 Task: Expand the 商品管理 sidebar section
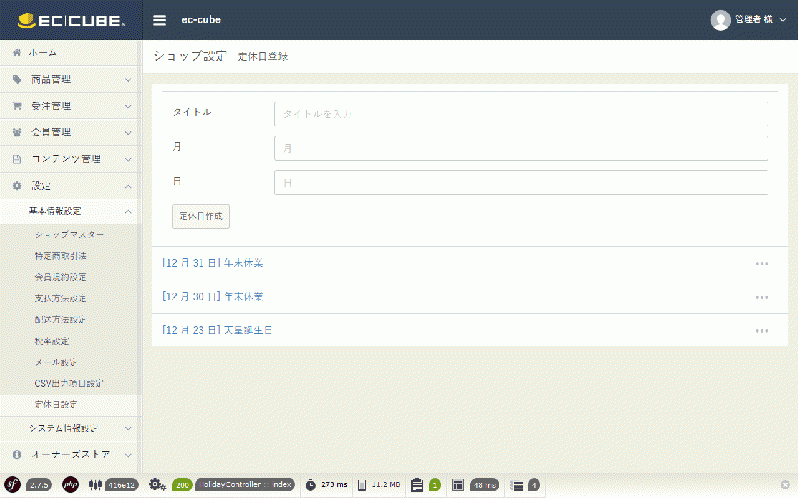pos(70,79)
